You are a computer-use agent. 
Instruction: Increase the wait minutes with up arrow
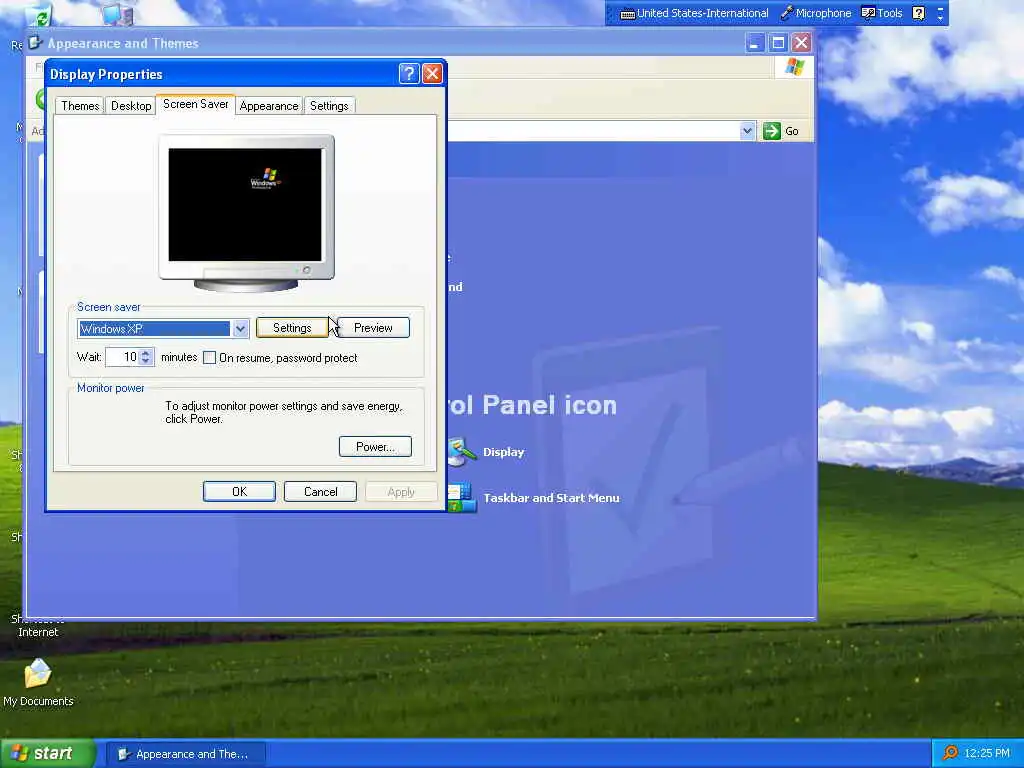click(x=146, y=353)
